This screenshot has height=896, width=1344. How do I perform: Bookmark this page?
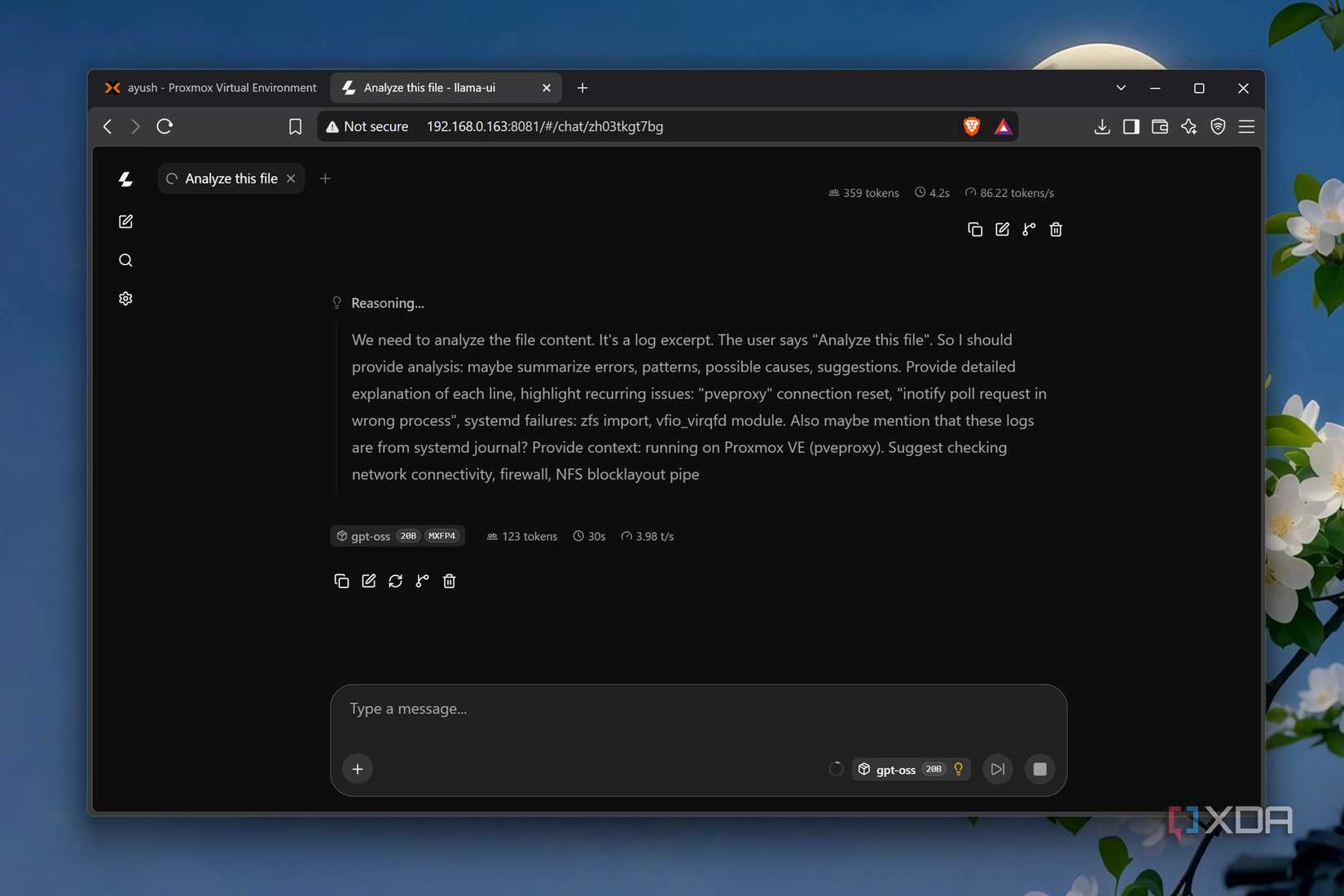click(x=295, y=126)
